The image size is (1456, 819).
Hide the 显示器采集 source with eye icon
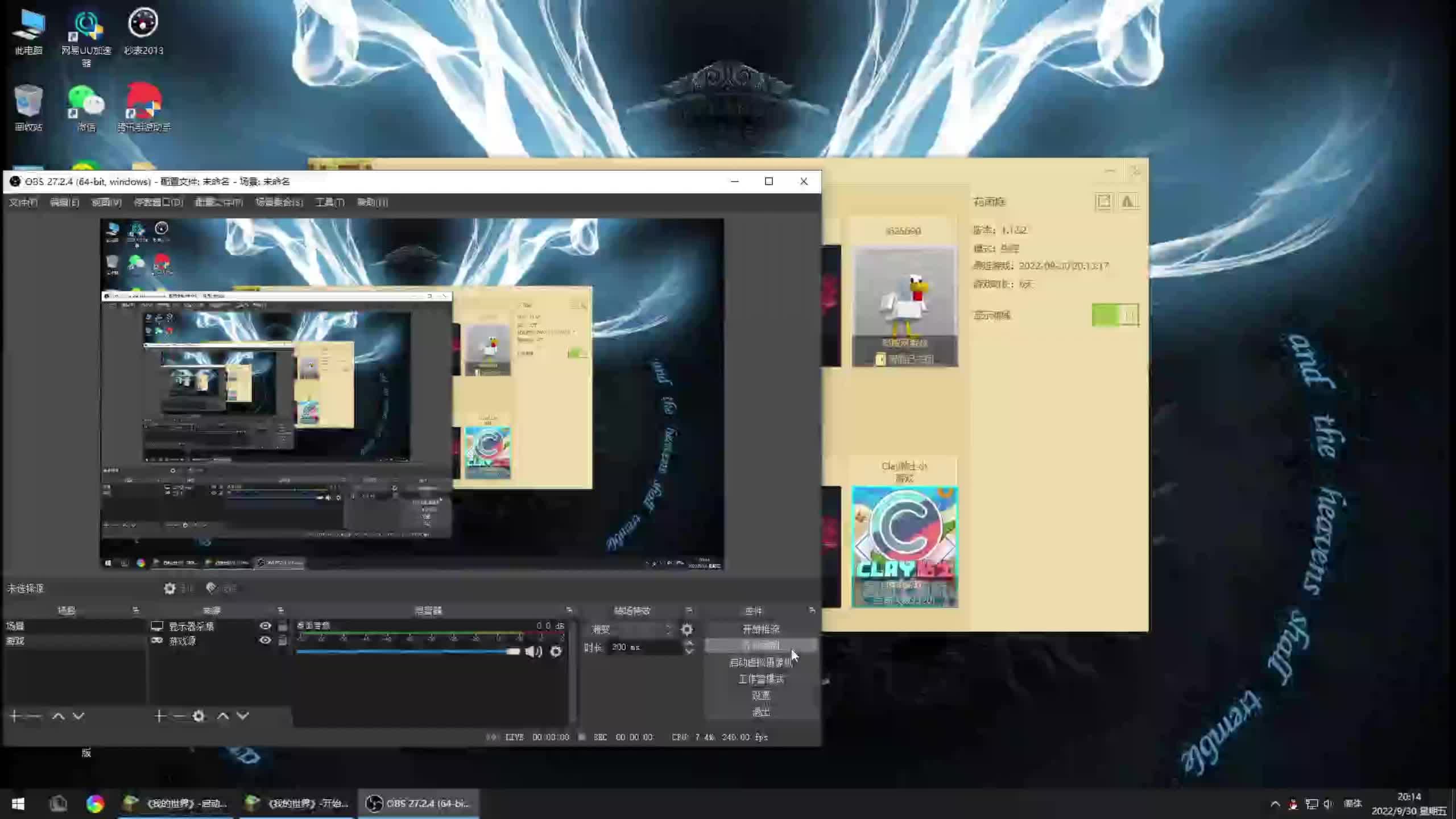pos(265,626)
